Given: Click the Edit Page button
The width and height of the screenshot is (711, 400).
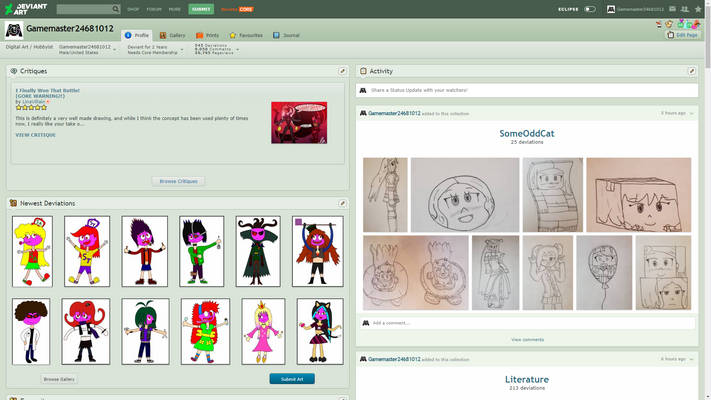Looking at the screenshot, I should coord(682,35).
